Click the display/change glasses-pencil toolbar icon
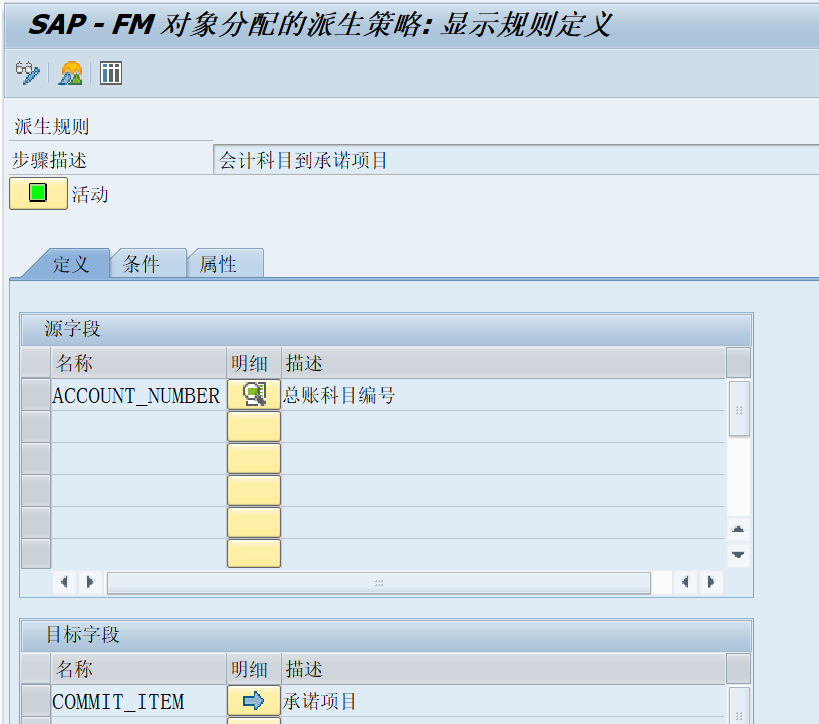This screenshot has height=724, width=819. (x=28, y=73)
